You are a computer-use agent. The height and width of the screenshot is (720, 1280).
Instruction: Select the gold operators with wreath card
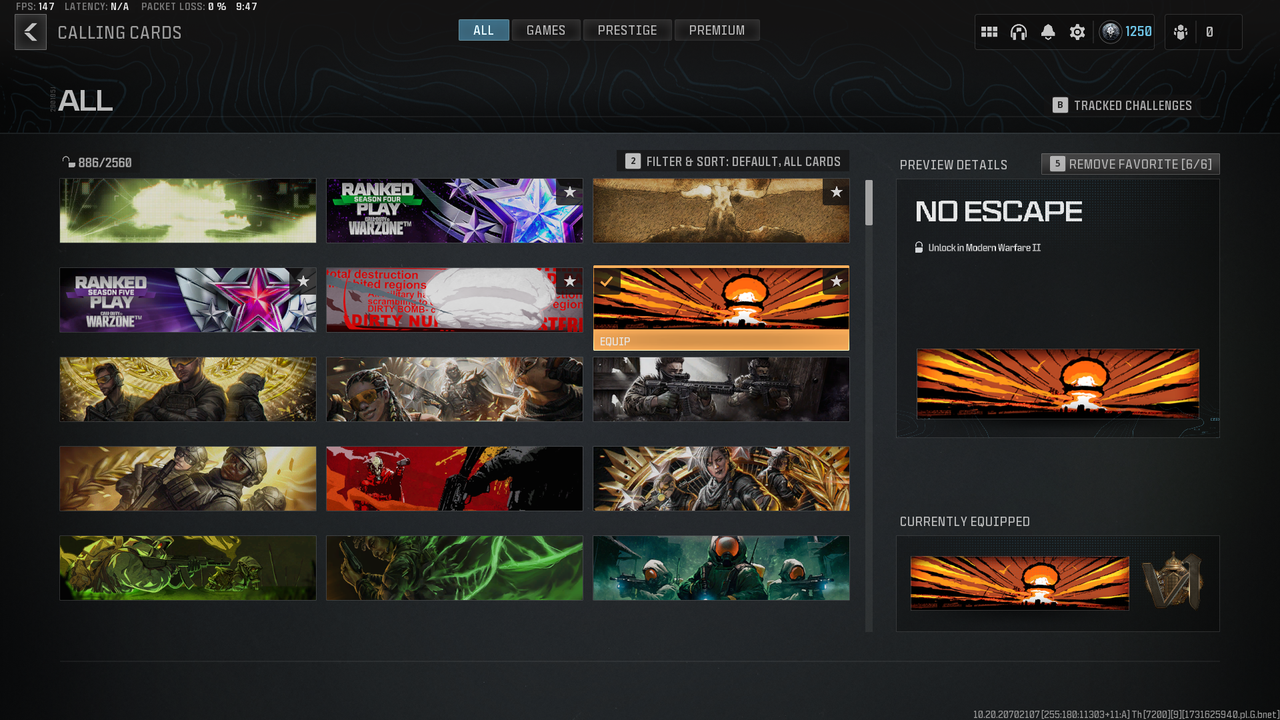coord(188,389)
